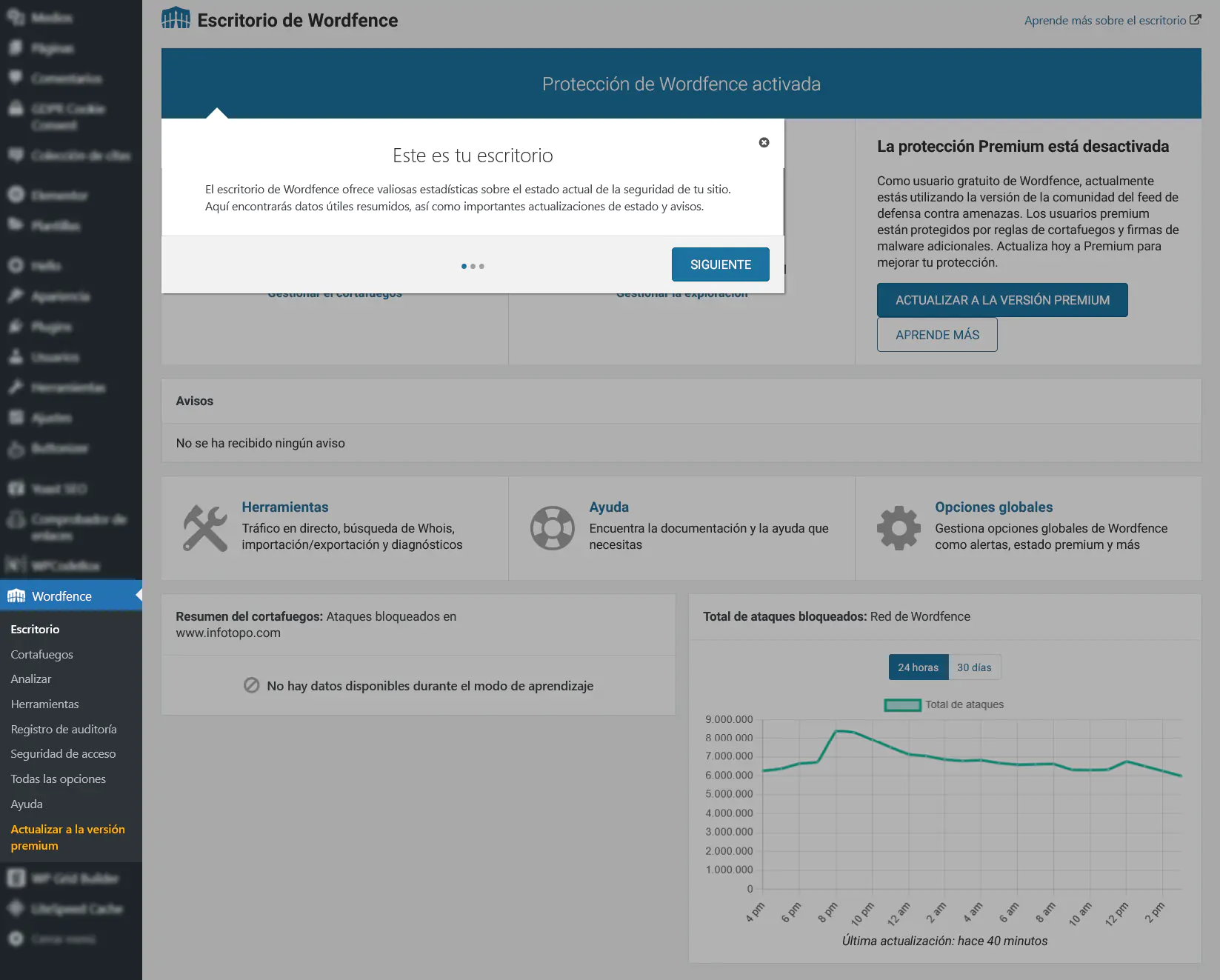Click the lifebuoy icon beside Ayuda card
The width and height of the screenshot is (1220, 980).
pyautogui.click(x=552, y=528)
